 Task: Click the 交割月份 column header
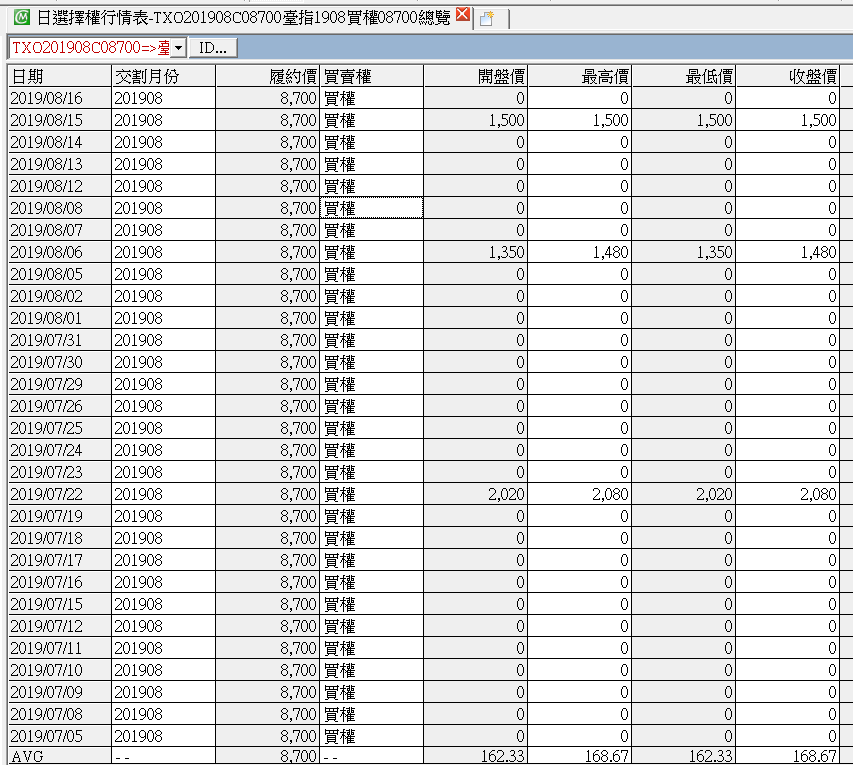pos(163,76)
